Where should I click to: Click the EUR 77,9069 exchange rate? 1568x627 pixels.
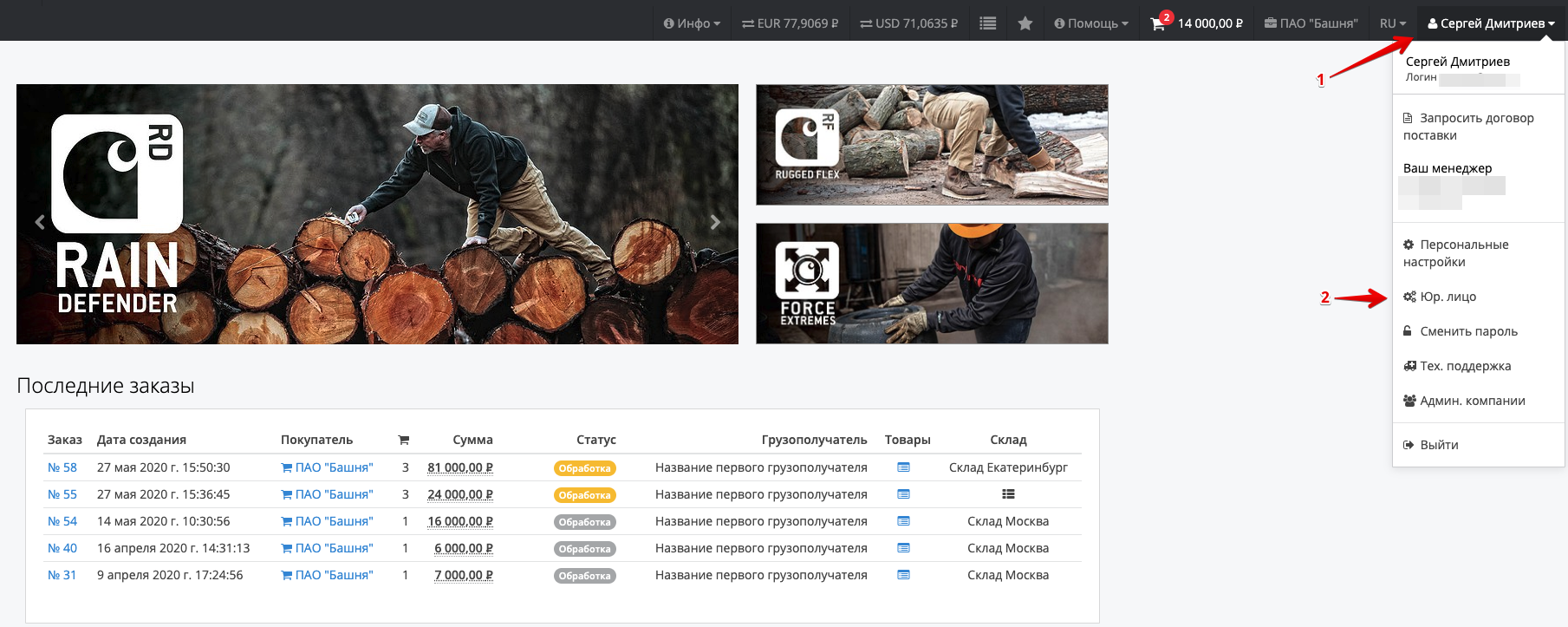click(x=790, y=23)
